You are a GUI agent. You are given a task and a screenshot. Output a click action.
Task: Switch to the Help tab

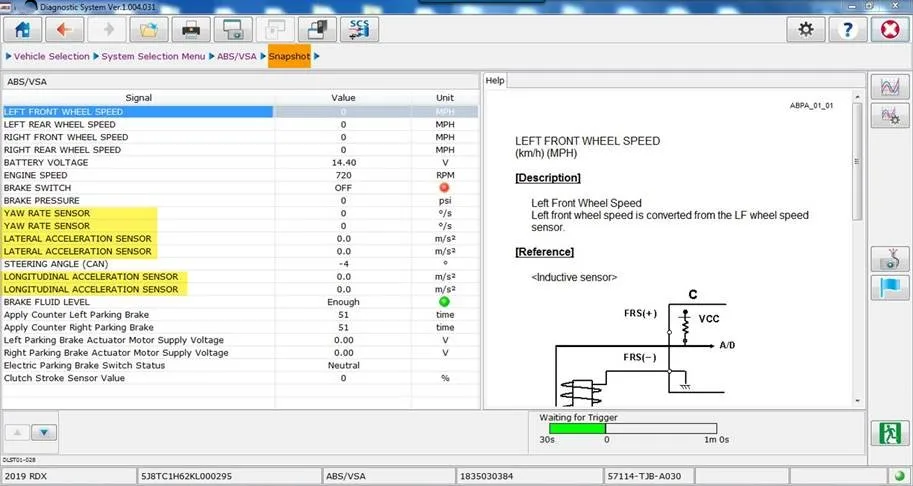(x=495, y=81)
